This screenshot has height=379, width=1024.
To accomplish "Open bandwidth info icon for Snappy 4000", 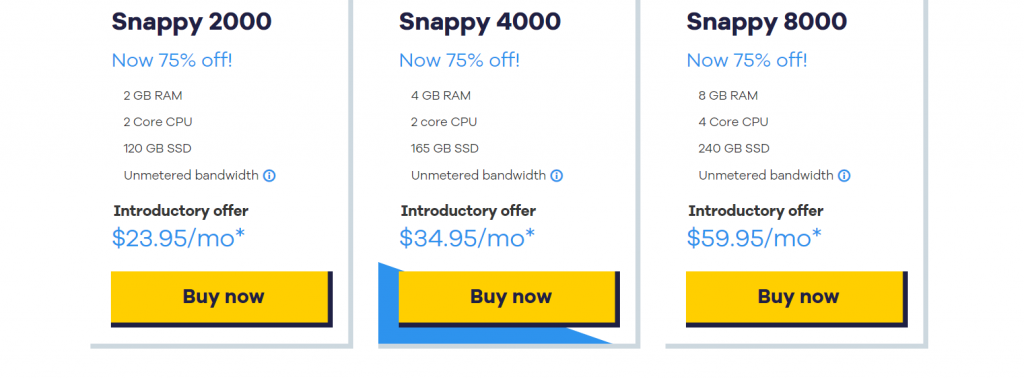I will pyautogui.click(x=556, y=176).
